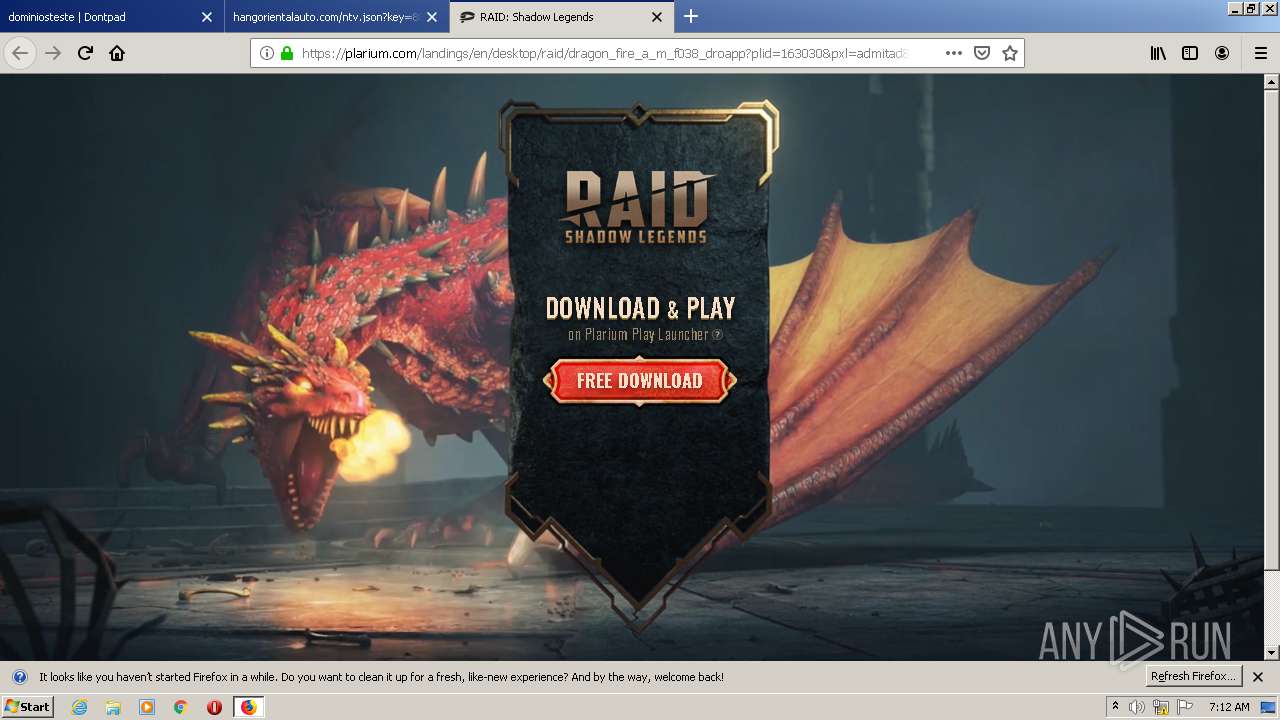The image size is (1280, 720).
Task: Bookmark this page with the star
Action: click(x=1010, y=53)
